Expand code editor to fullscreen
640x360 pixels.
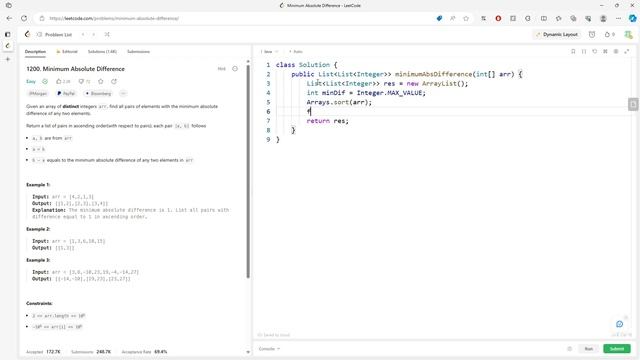point(627,51)
